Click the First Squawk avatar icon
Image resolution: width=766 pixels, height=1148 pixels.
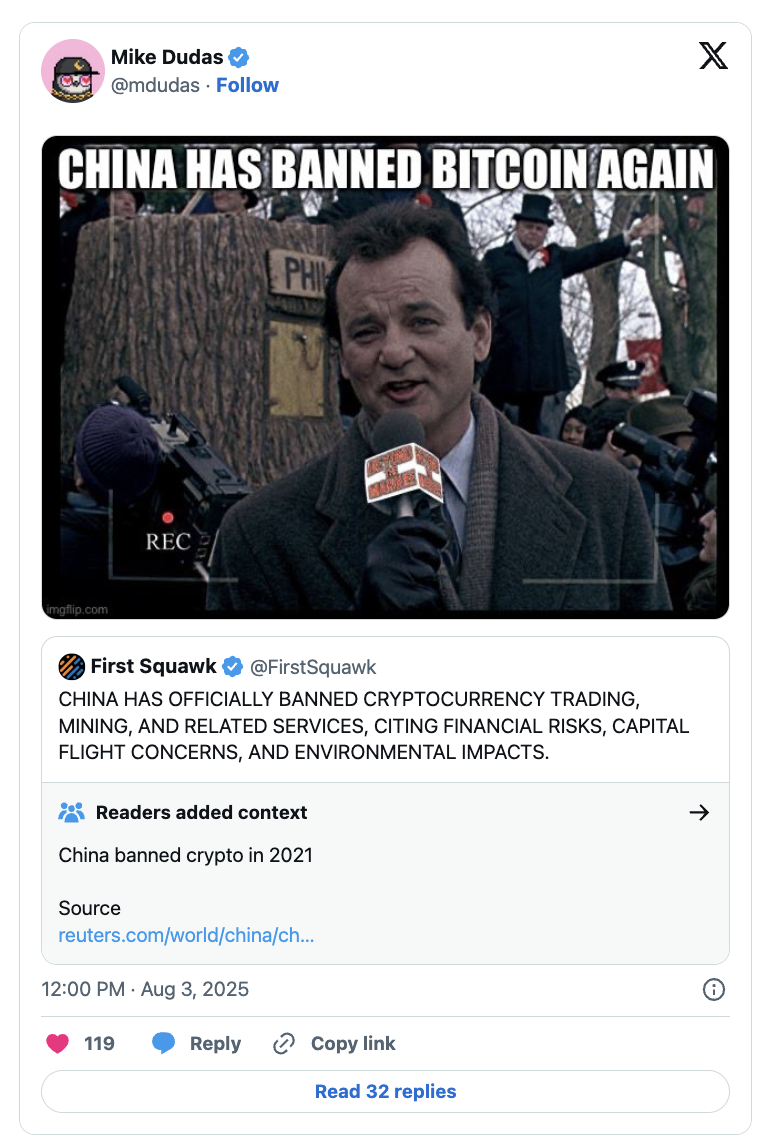tap(72, 666)
